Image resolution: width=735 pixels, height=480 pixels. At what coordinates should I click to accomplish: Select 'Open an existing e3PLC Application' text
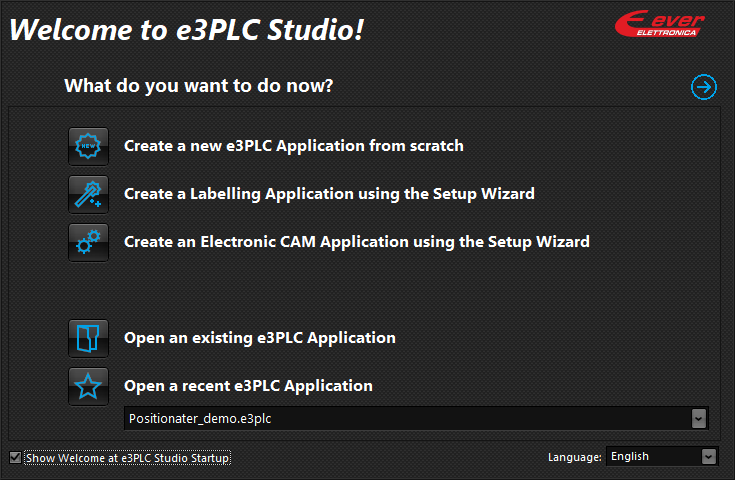260,338
